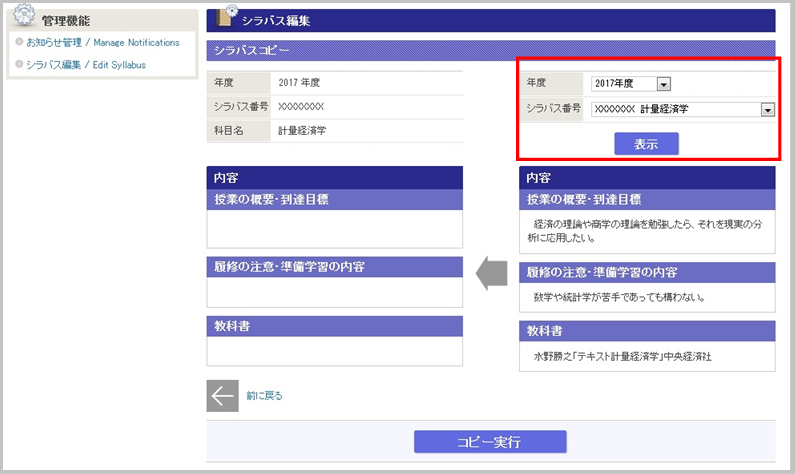Click the left シラバス番号 value XXXXXXXX

click(301, 106)
